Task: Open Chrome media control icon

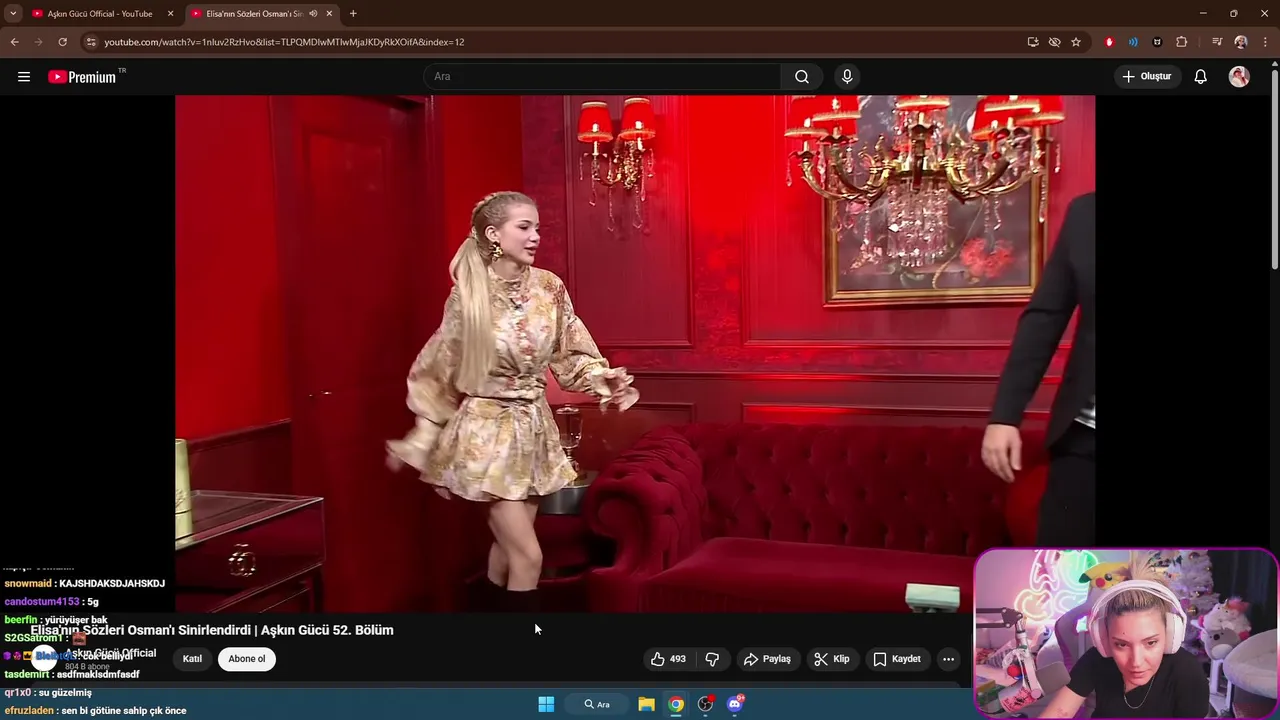Action: (1216, 42)
